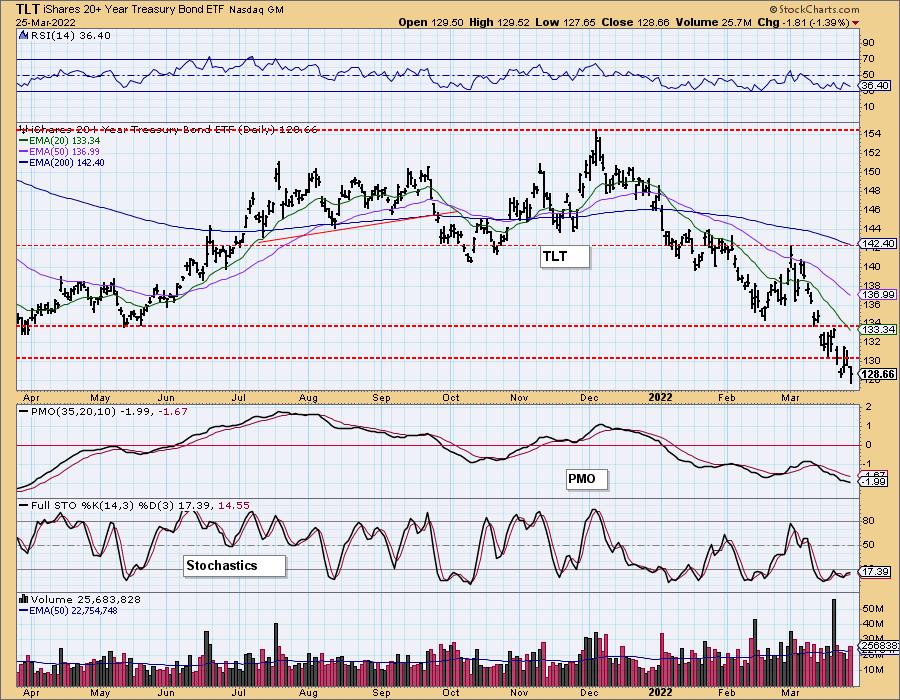Click the Open 129.50 header value

[x=430, y=22]
